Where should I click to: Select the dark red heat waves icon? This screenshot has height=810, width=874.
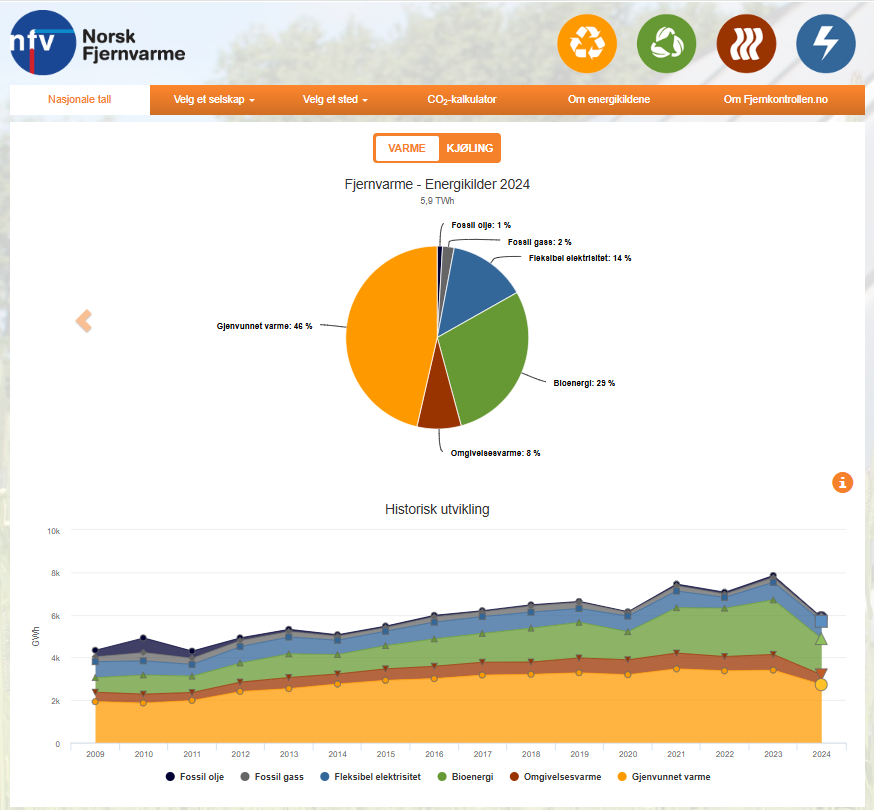[746, 44]
